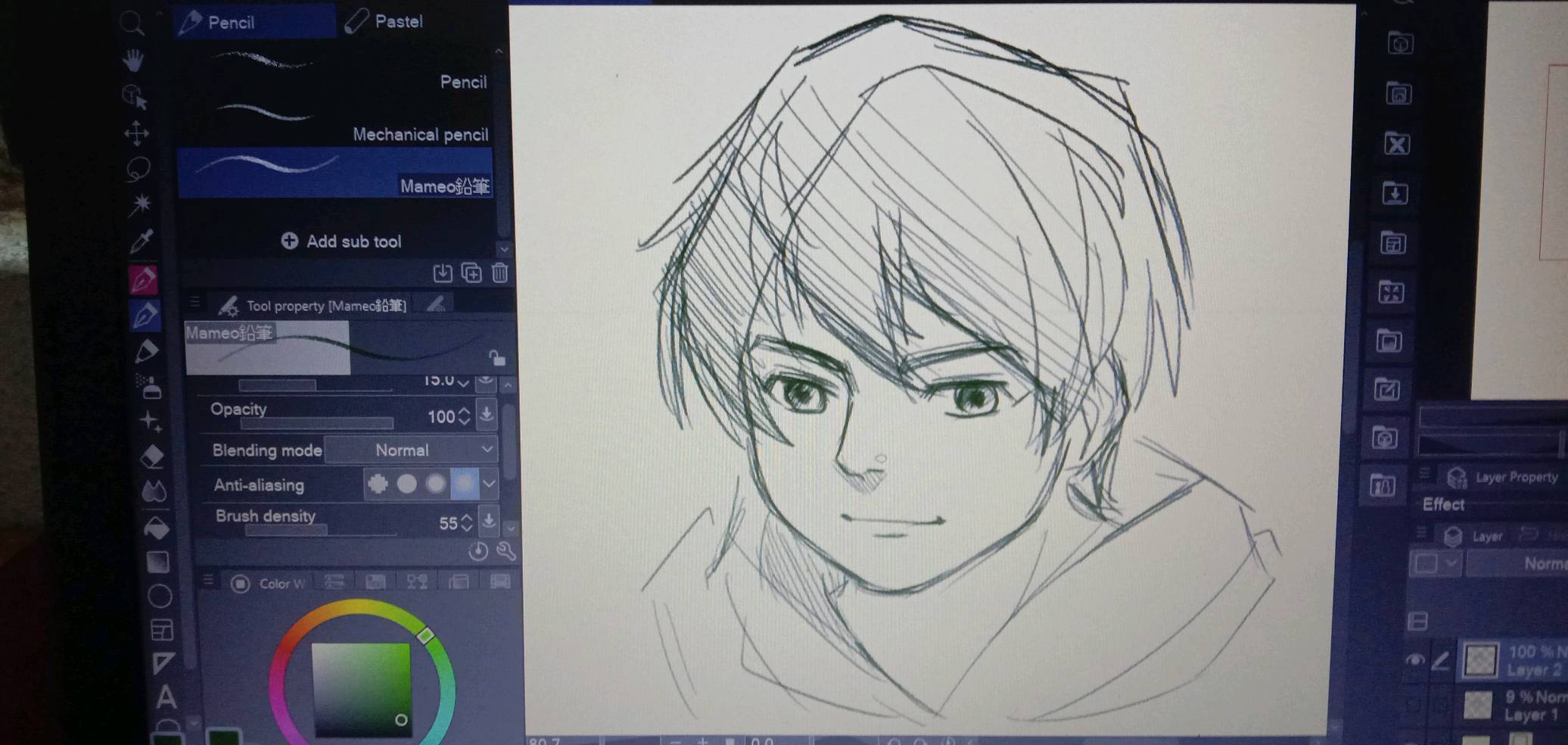
Task: Click Add sub tool button
Action: (341, 241)
